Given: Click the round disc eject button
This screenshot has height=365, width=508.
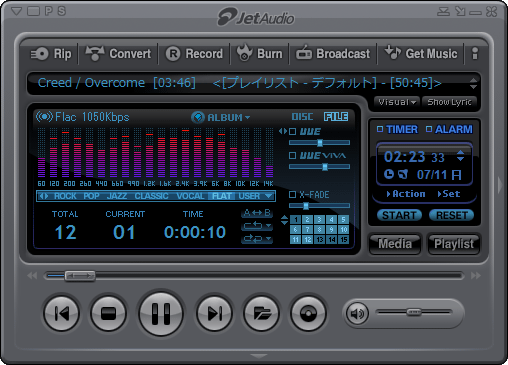Looking at the screenshot, I should pyautogui.click(x=308, y=313).
